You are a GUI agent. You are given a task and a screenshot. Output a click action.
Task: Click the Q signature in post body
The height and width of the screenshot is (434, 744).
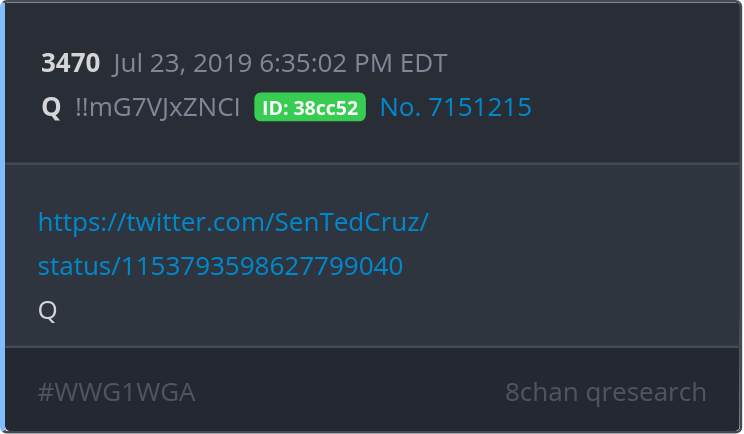point(48,310)
